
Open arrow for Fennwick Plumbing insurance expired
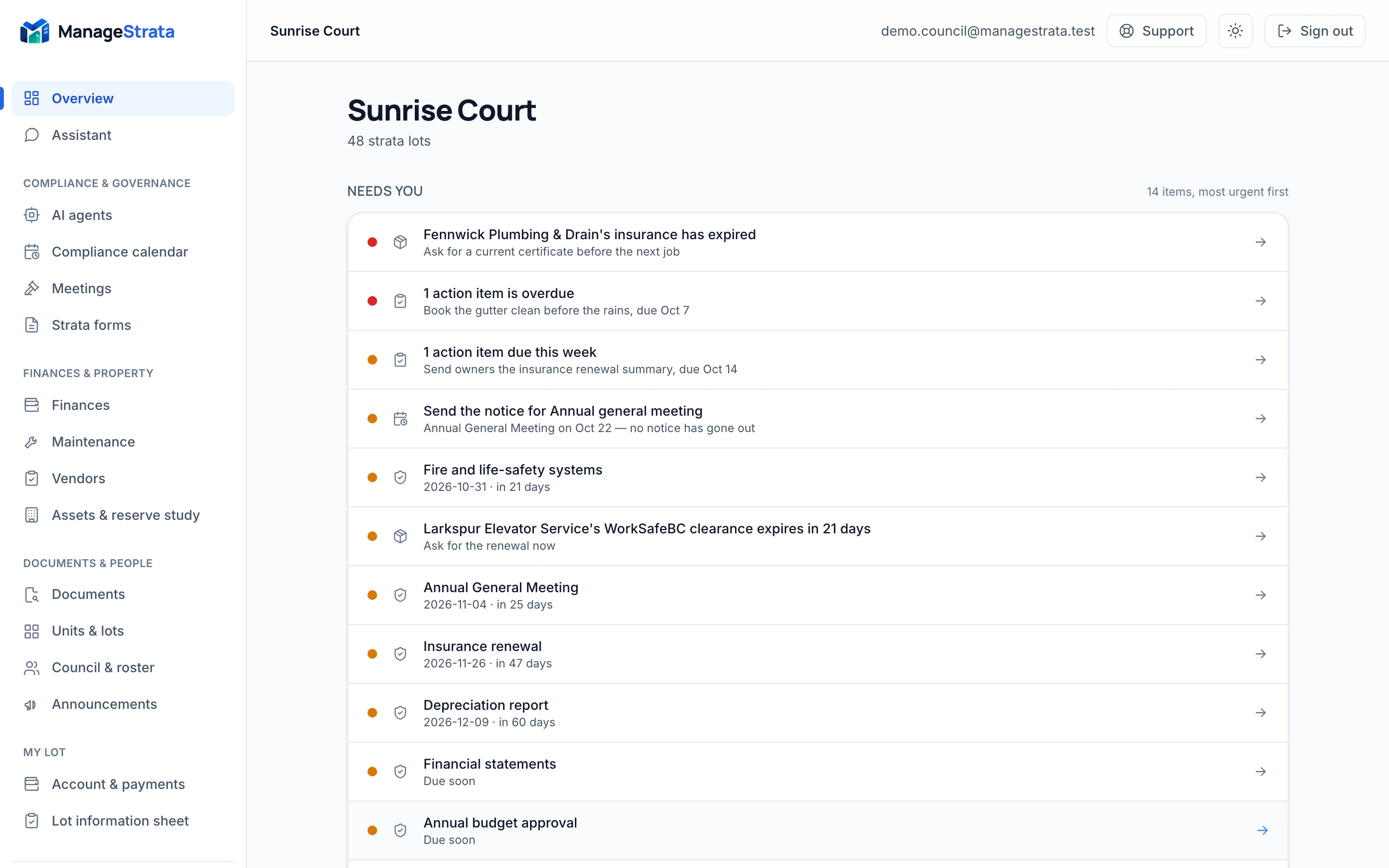[1260, 242]
